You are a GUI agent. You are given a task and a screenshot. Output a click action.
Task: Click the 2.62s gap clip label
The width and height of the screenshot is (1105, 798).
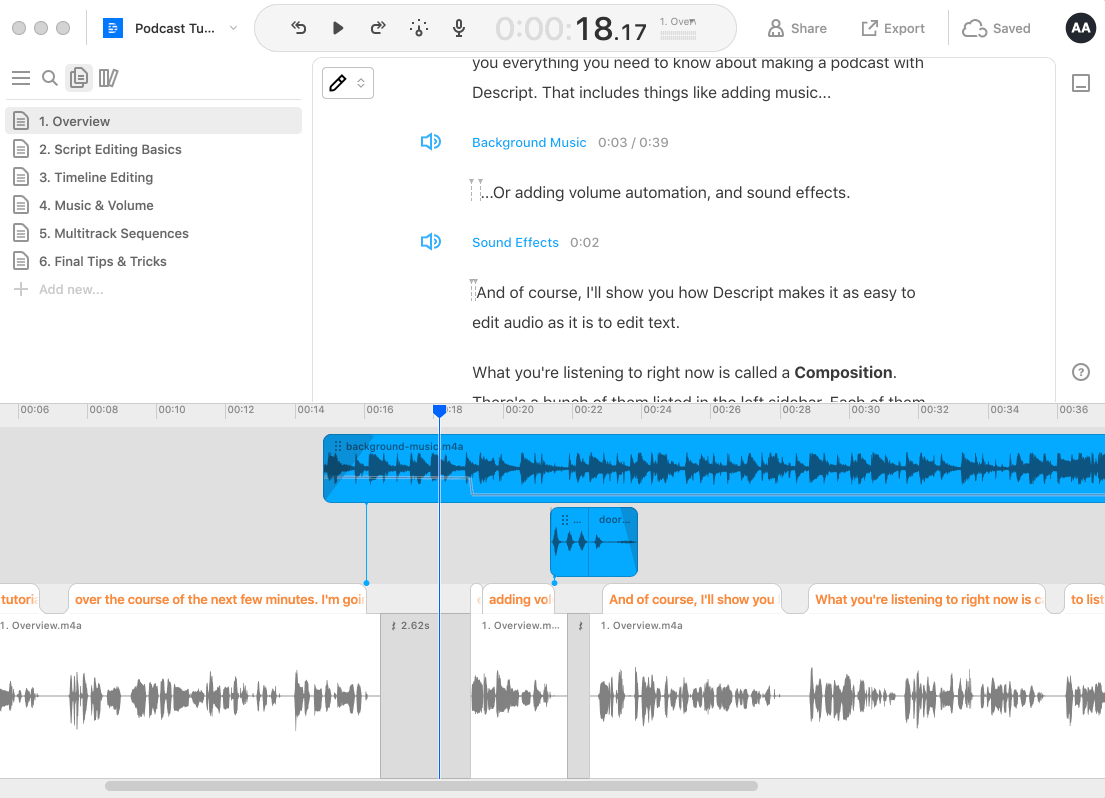(x=411, y=625)
